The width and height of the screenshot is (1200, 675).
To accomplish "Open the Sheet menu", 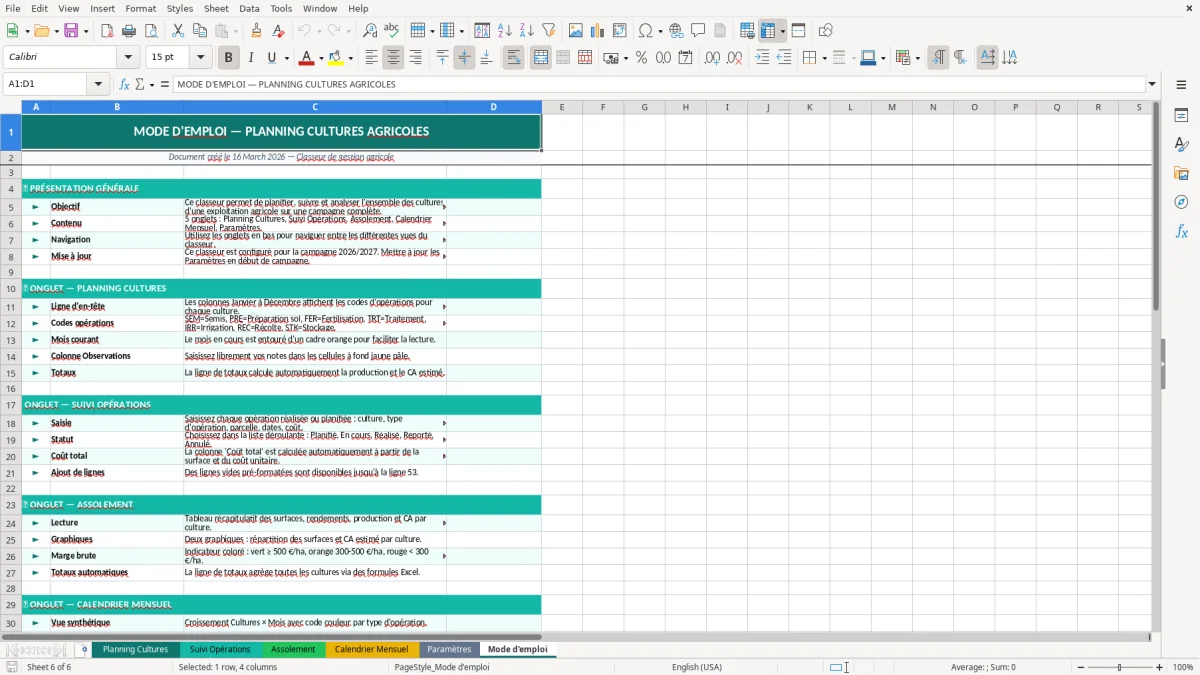I will pos(216,8).
